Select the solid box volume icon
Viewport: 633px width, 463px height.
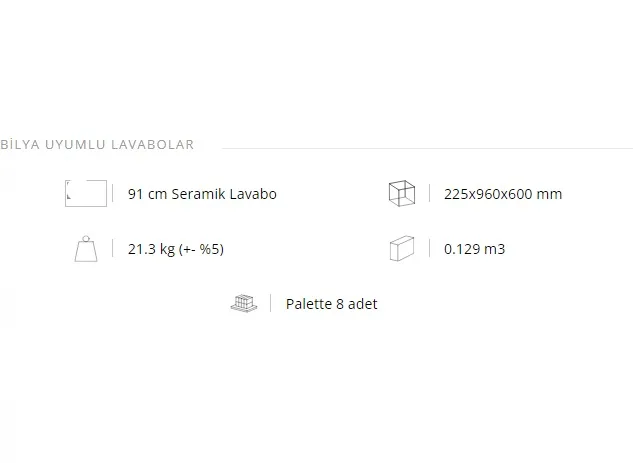(402, 249)
